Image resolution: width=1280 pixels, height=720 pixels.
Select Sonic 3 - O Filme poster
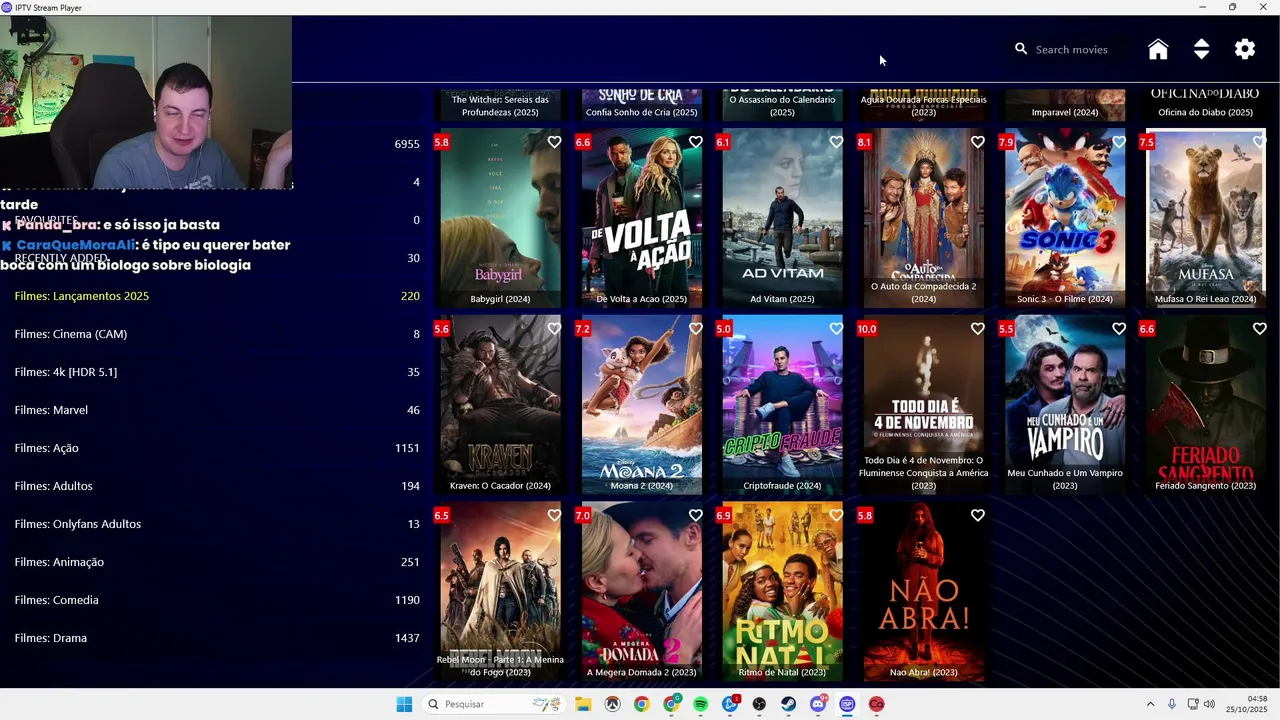tap(1064, 218)
